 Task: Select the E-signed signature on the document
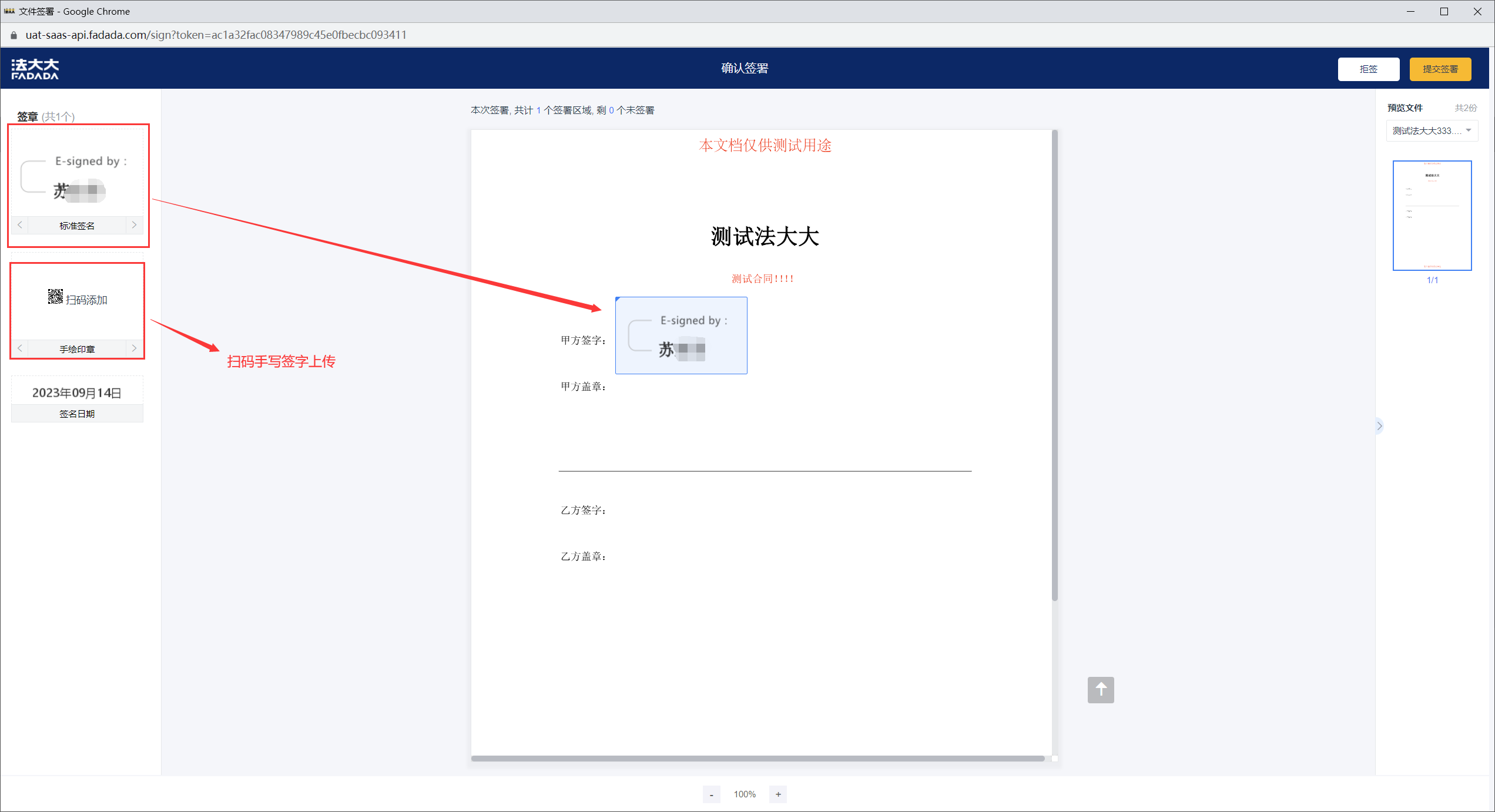tap(681, 335)
